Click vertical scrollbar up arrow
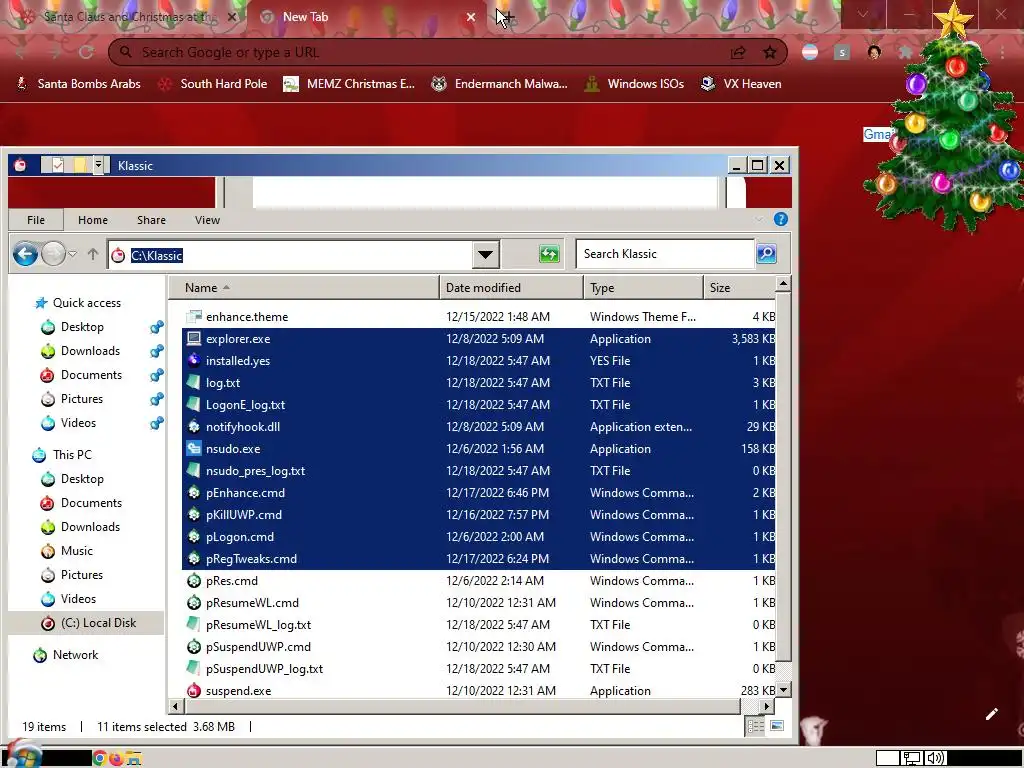Viewport: 1024px width, 768px height. coord(783,283)
